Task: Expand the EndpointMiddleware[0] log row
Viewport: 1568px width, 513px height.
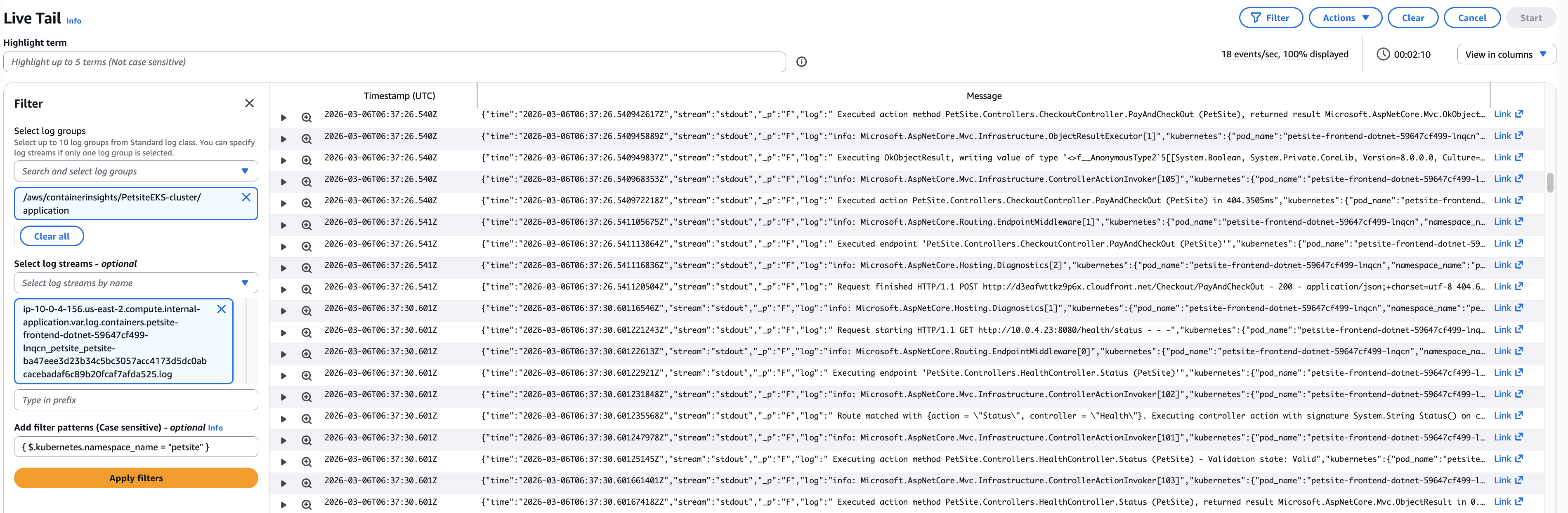Action: 283,354
